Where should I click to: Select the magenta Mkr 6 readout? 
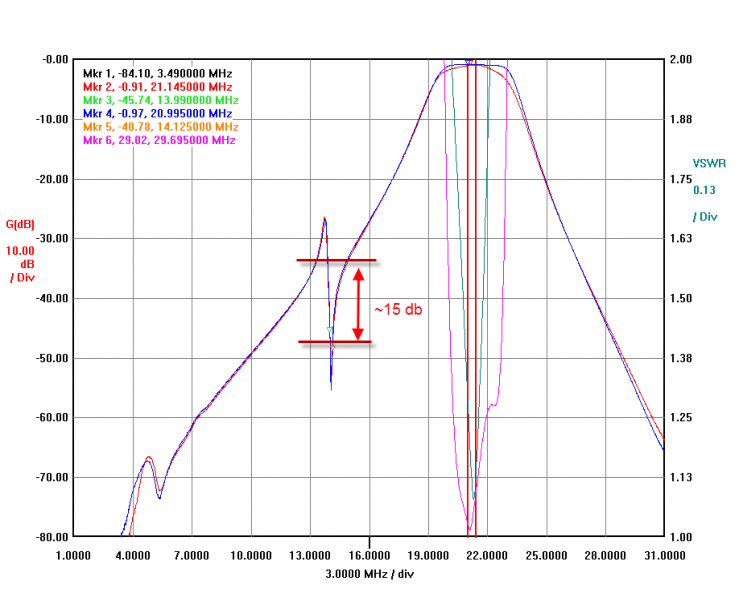coord(157,141)
